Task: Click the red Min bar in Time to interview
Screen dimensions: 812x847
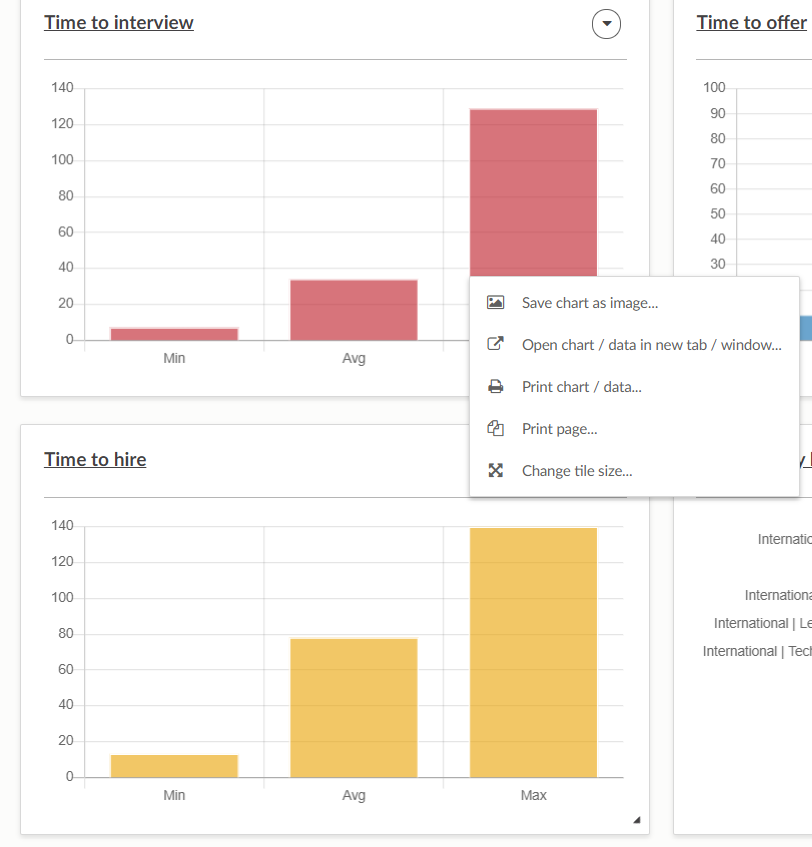Action: (174, 334)
